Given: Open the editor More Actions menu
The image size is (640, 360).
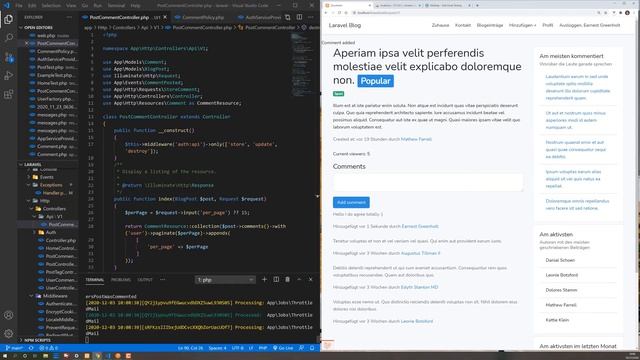Looking at the screenshot, I should tap(311, 17).
